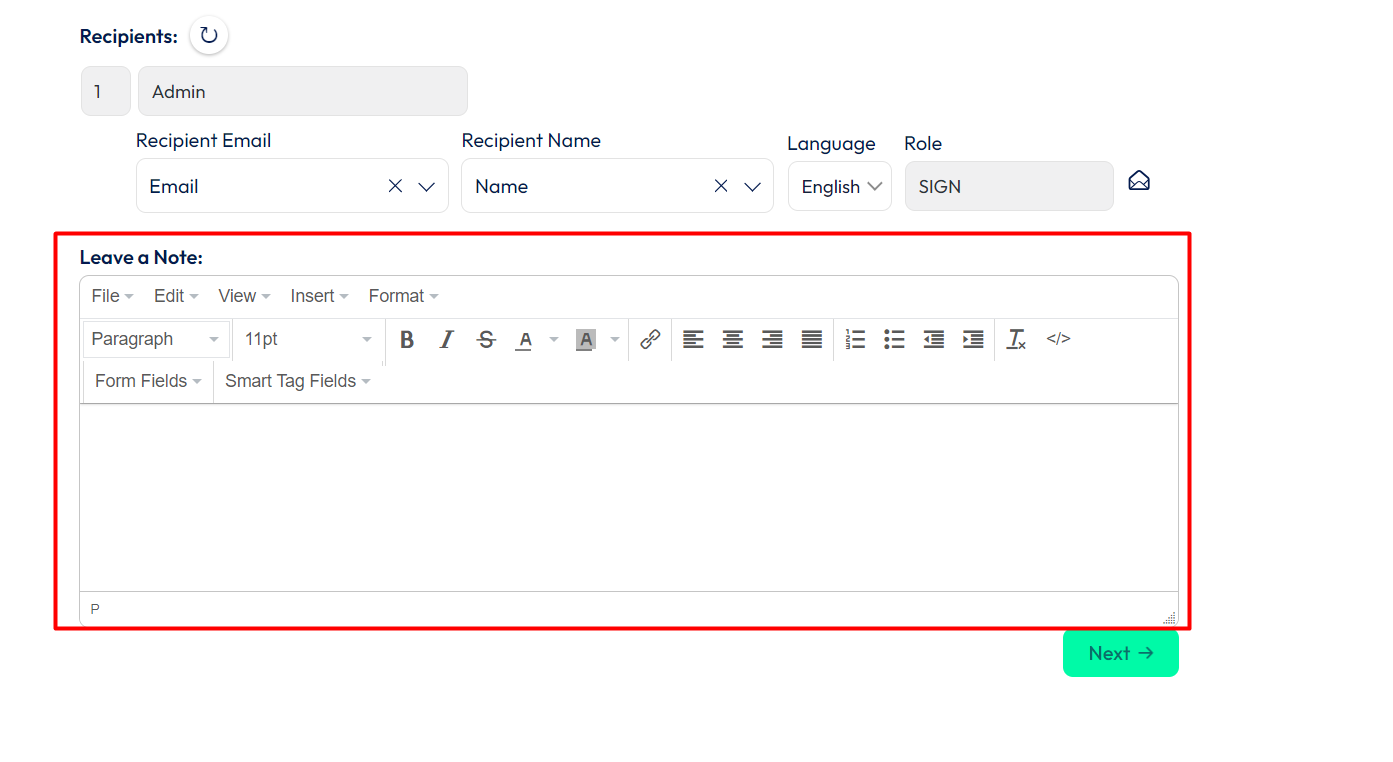Screen dimensions: 1393x762
Task: Click the refresh recipients icon
Action: click(x=208, y=36)
